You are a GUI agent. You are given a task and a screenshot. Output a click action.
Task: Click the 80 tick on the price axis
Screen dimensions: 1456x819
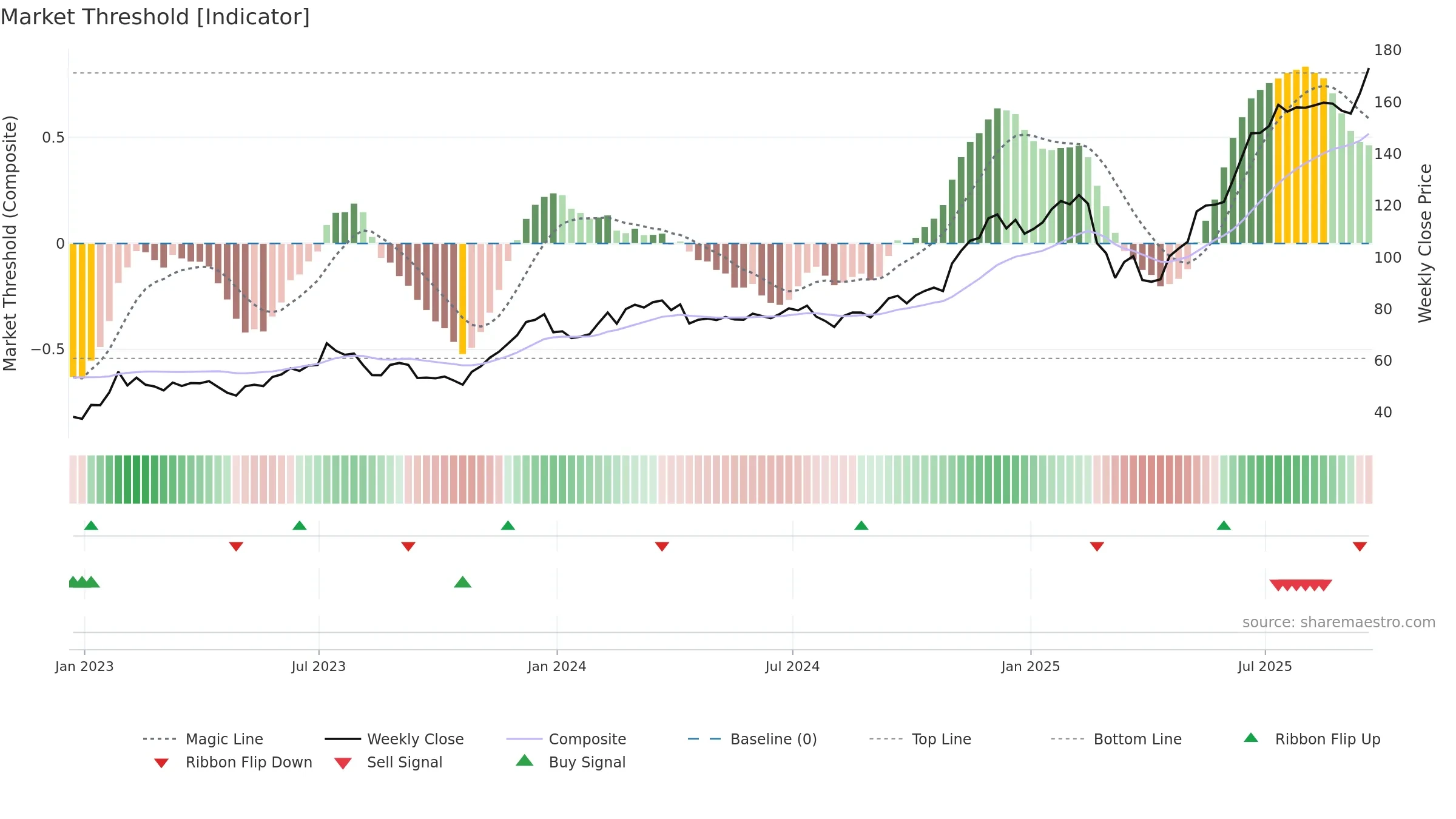point(1383,309)
